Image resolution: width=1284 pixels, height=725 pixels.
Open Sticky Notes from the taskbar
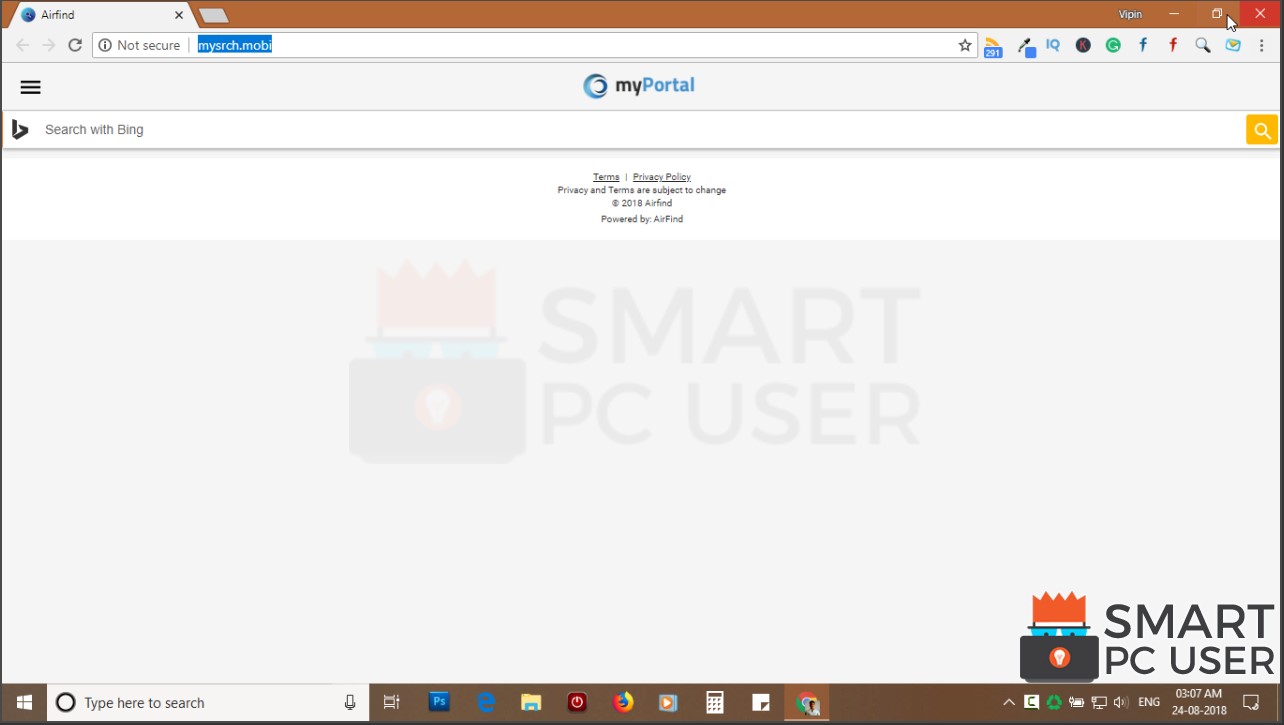761,703
